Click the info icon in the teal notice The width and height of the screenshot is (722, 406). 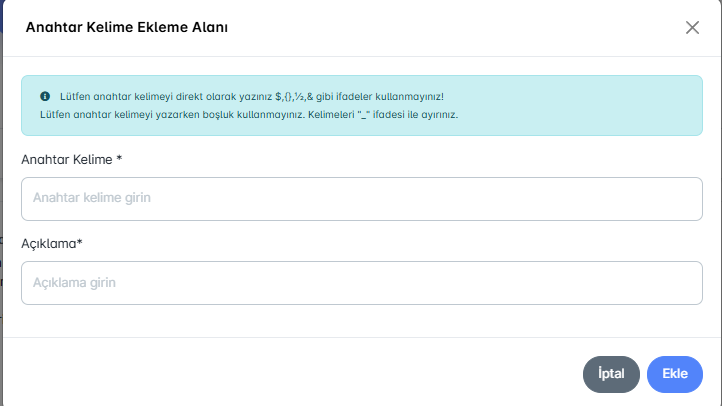pos(45,97)
